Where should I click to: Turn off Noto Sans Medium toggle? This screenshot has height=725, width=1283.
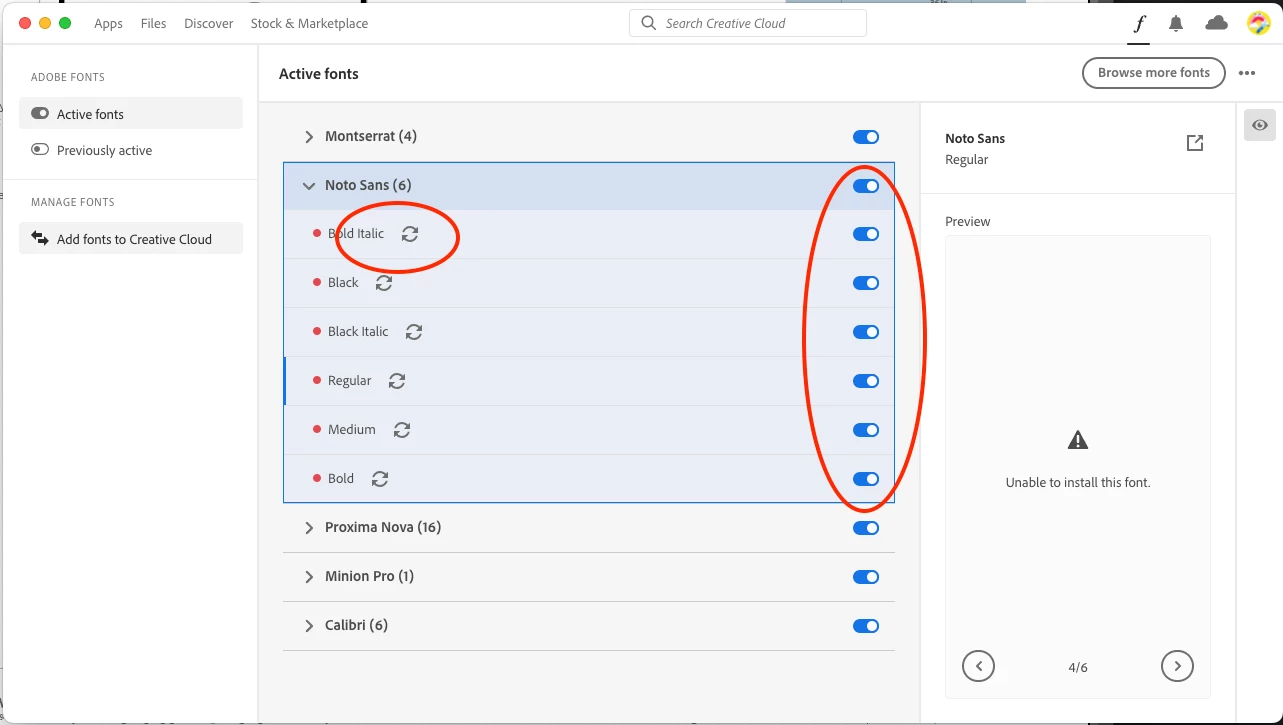pos(866,430)
